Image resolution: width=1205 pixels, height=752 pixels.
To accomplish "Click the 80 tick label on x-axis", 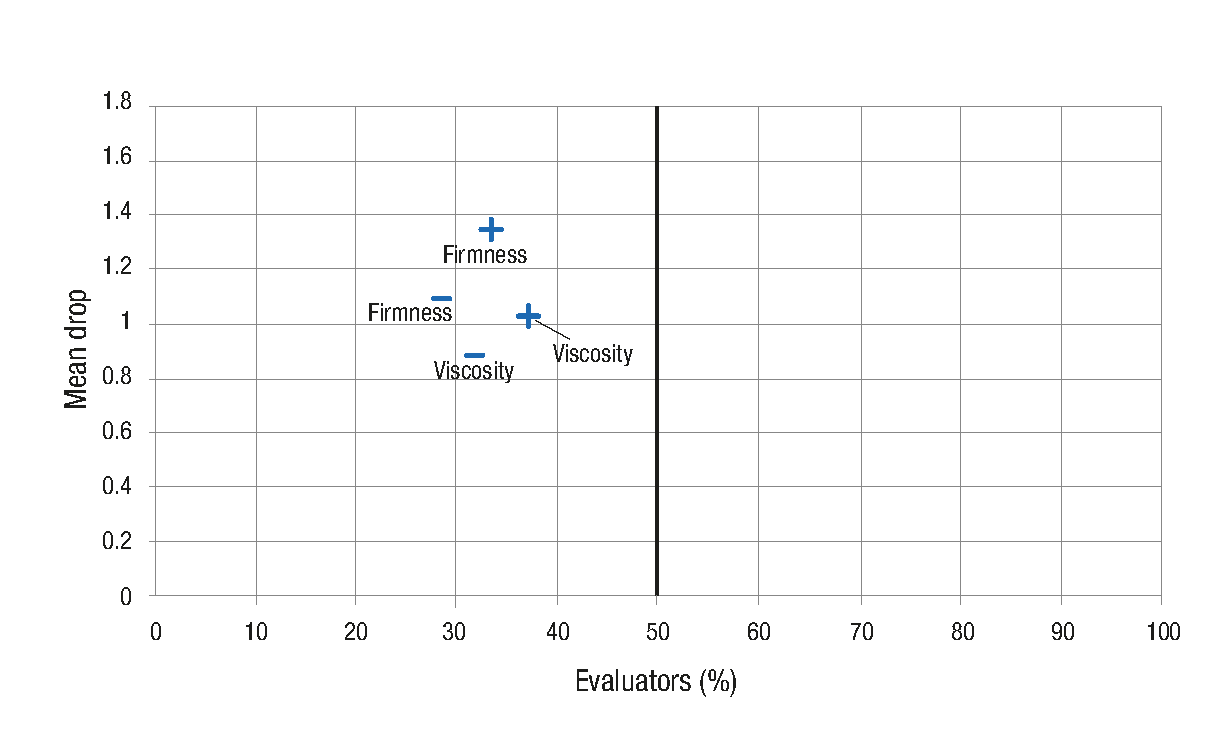I will 961,632.
